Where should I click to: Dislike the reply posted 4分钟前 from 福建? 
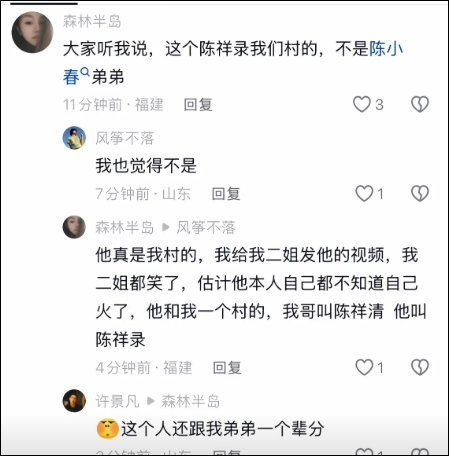(x=420, y=367)
